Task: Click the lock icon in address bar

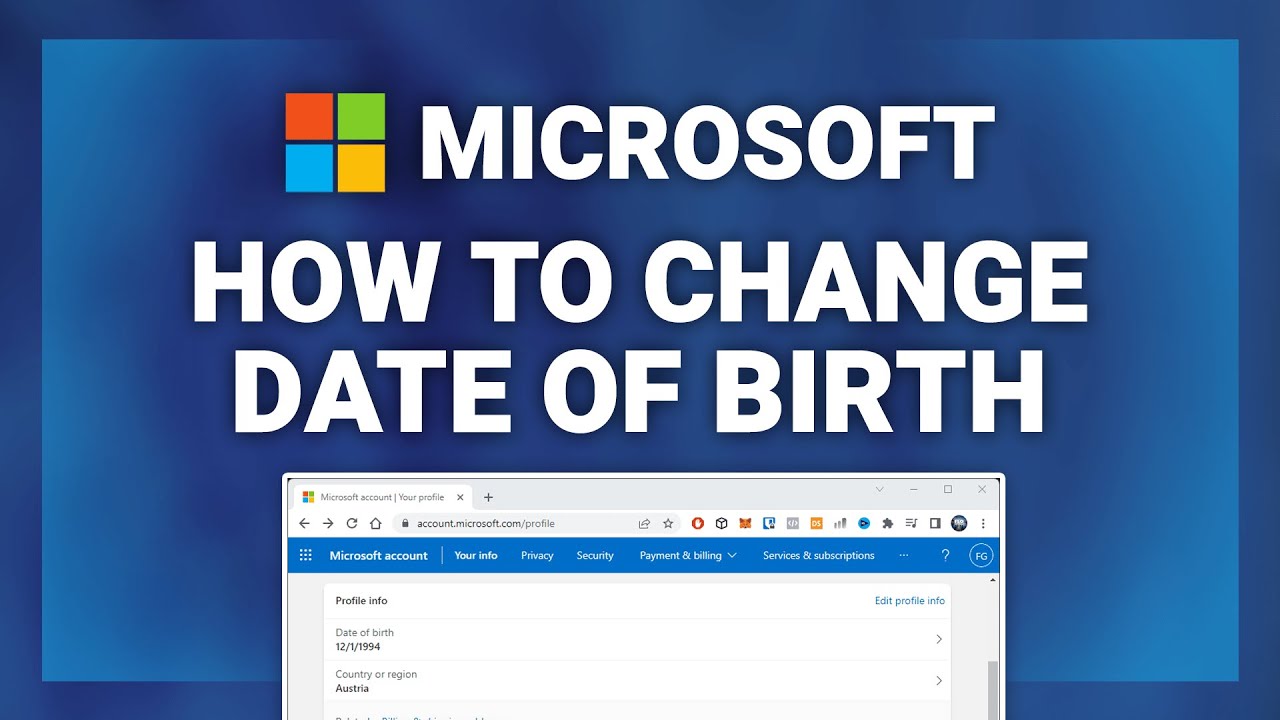Action: [x=405, y=523]
